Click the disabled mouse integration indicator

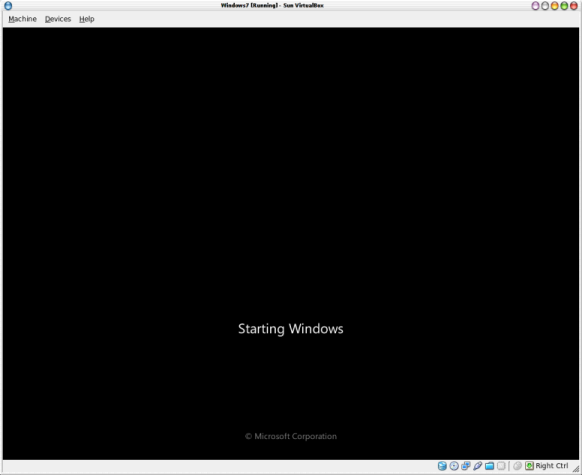pos(517,466)
